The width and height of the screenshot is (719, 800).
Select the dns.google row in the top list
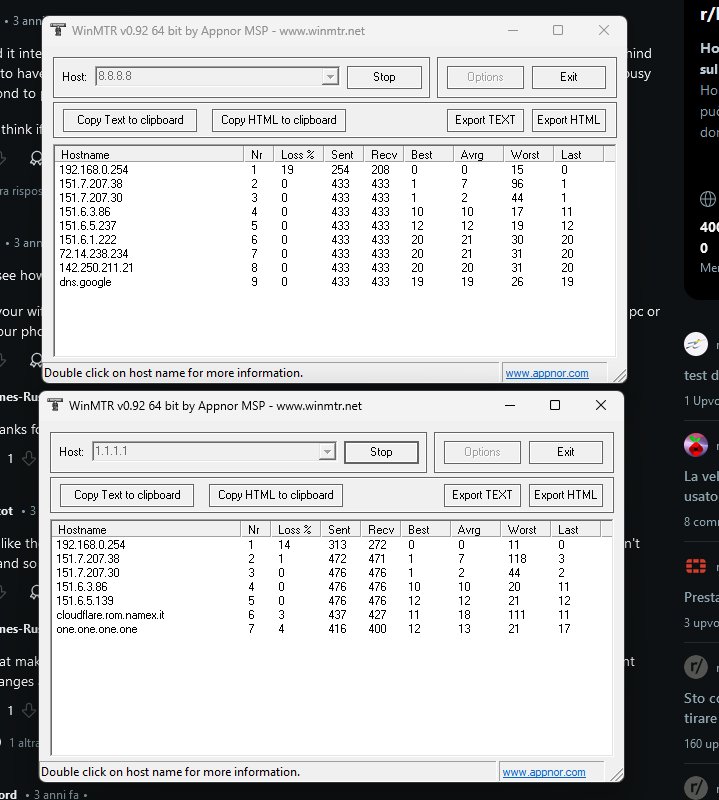coord(334,282)
